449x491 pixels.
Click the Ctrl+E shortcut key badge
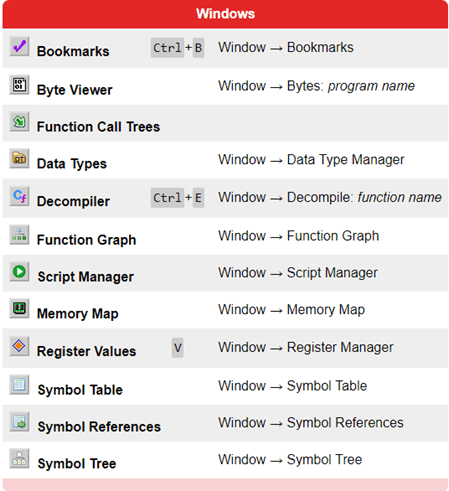[177, 198]
